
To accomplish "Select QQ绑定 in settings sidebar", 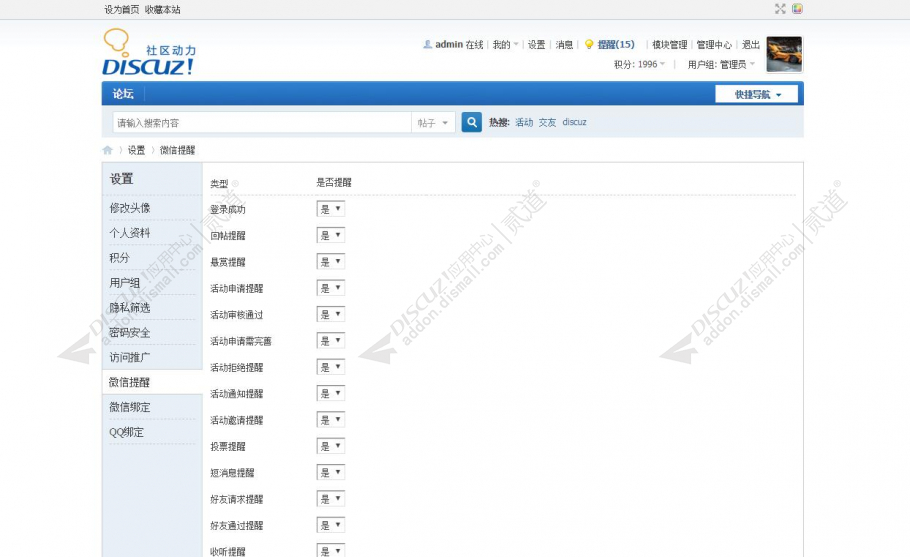I will click(127, 432).
